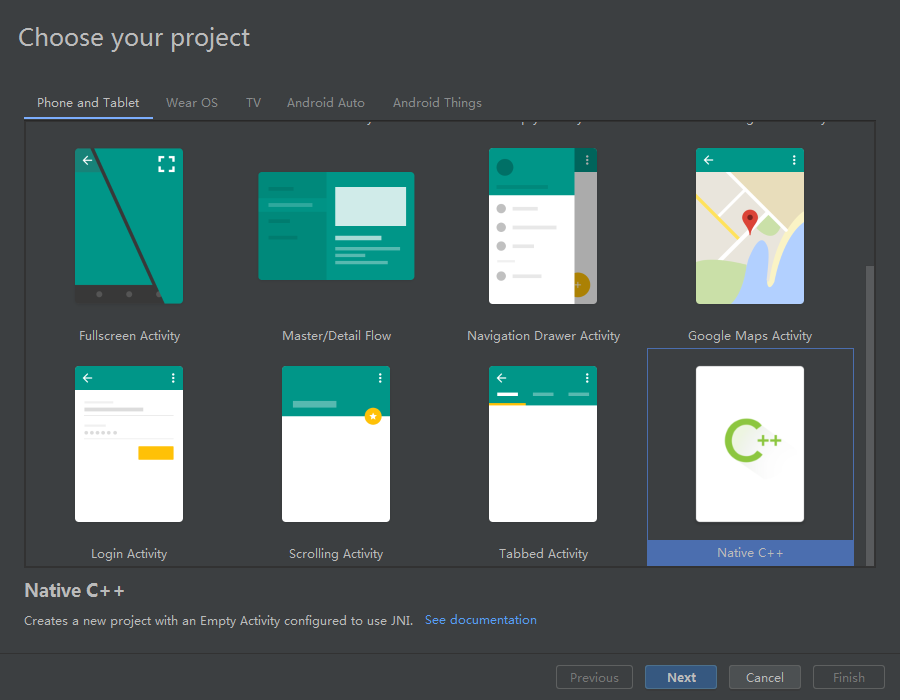
Task: Click the Google Maps Activity label
Action: tap(750, 336)
